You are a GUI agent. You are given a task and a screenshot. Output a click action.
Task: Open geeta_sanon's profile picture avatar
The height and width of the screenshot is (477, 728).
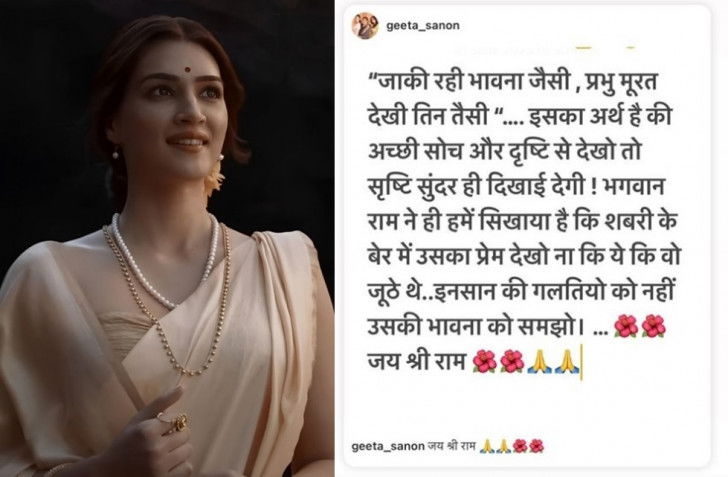(x=365, y=26)
